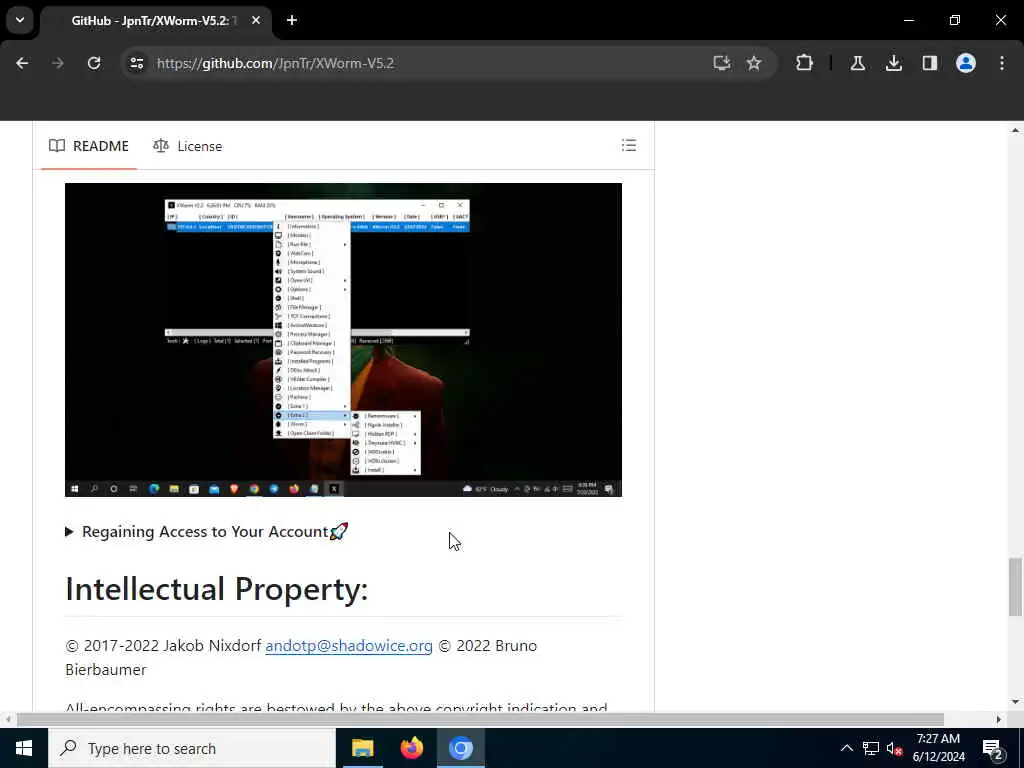Show hidden system tray icons
The width and height of the screenshot is (1024, 768).
(846, 748)
